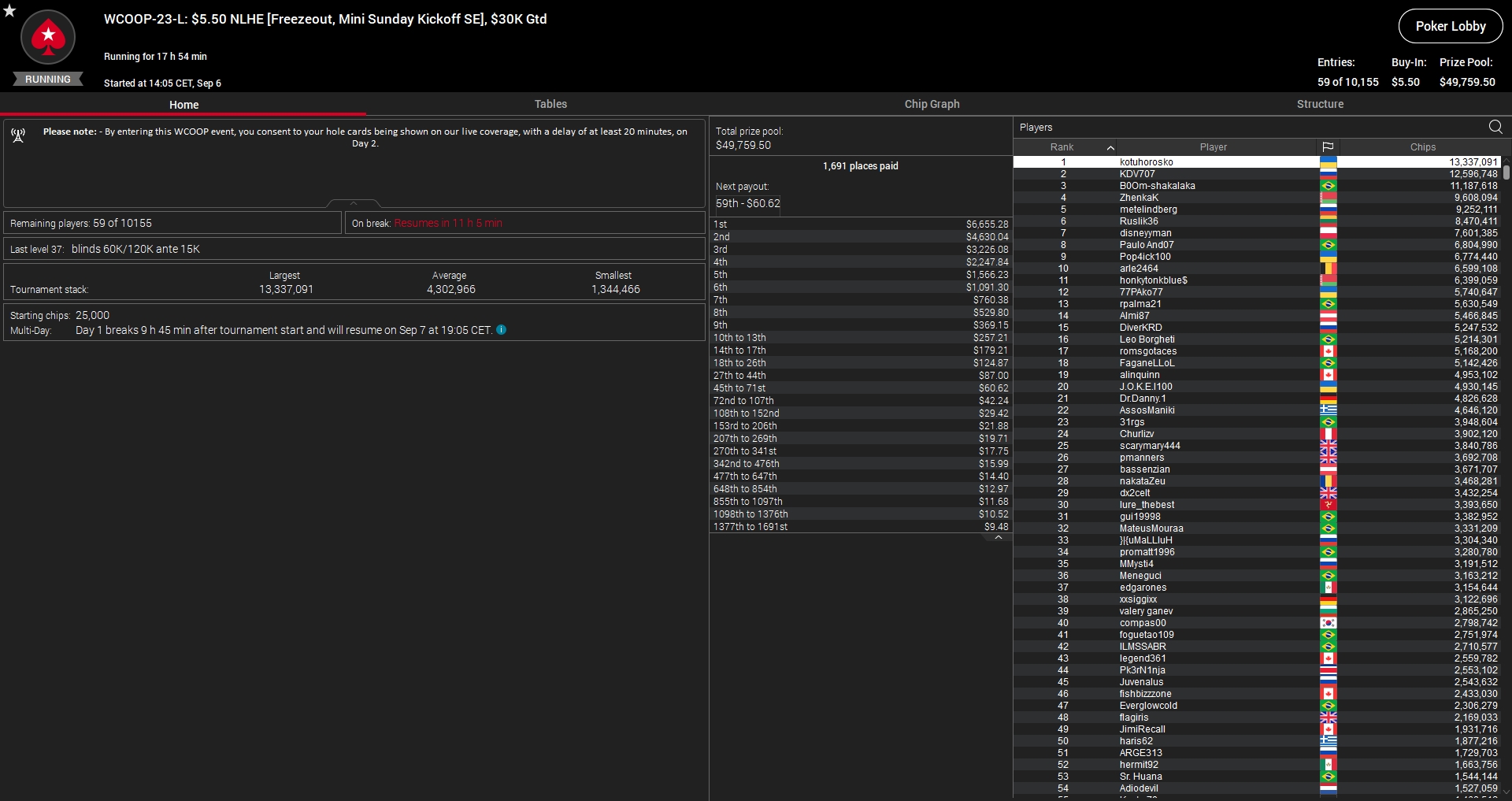Click the flag beside honkytonkblue$

pos(1329,280)
